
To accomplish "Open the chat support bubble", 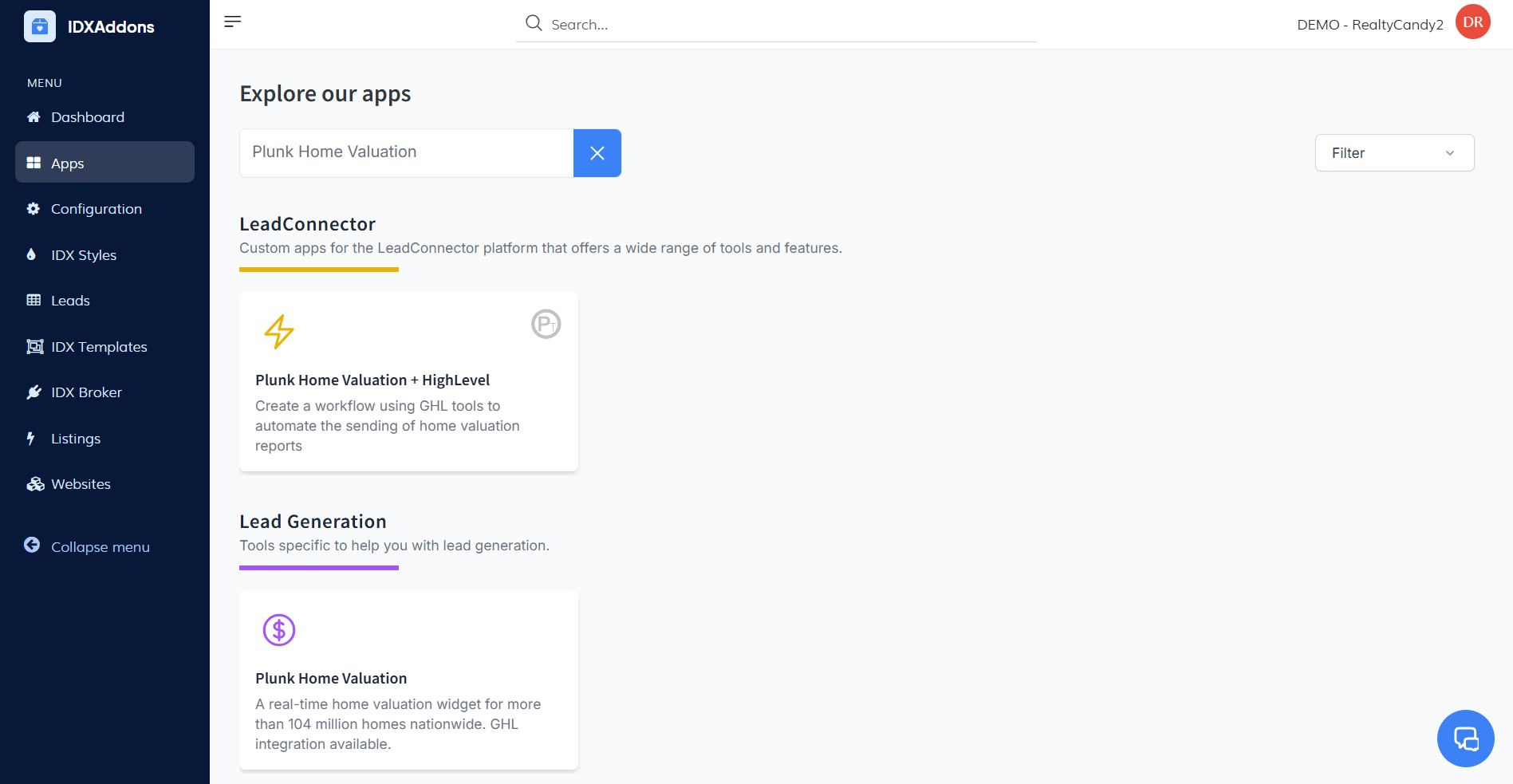I will (1465, 739).
